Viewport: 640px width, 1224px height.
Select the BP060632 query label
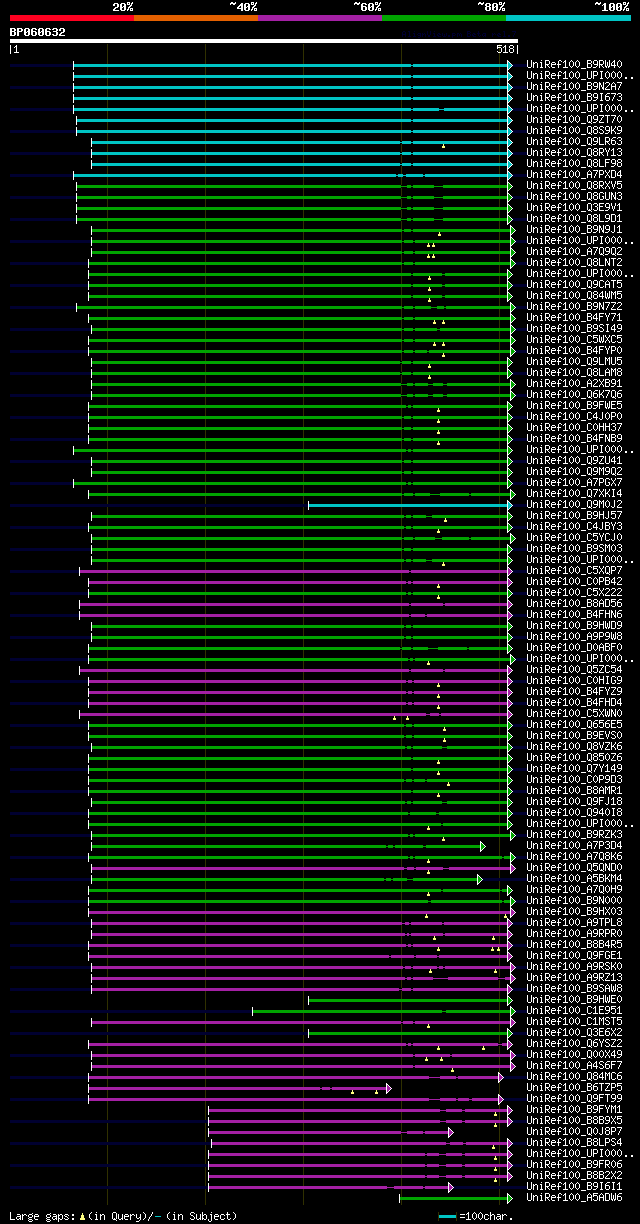pyautogui.click(x=38, y=32)
